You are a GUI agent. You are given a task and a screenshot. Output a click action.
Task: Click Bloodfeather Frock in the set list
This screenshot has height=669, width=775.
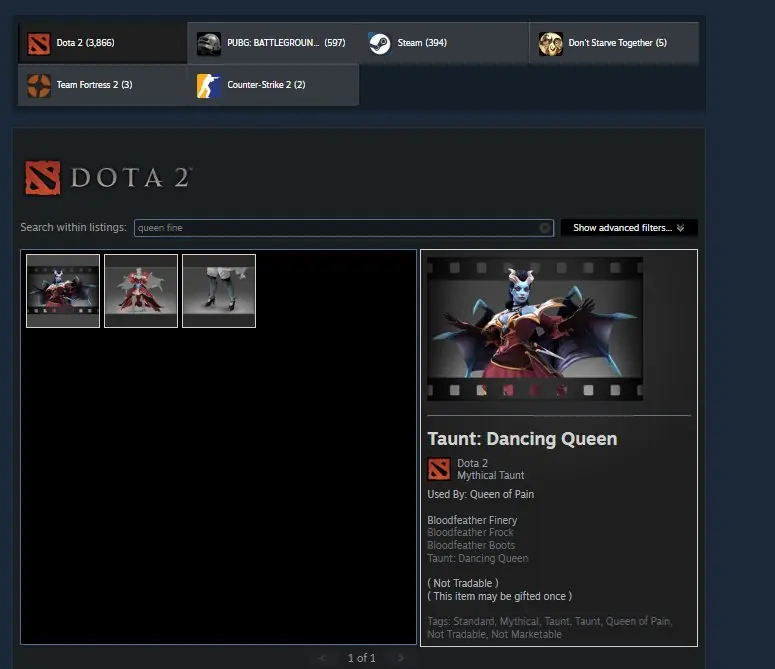click(470, 532)
